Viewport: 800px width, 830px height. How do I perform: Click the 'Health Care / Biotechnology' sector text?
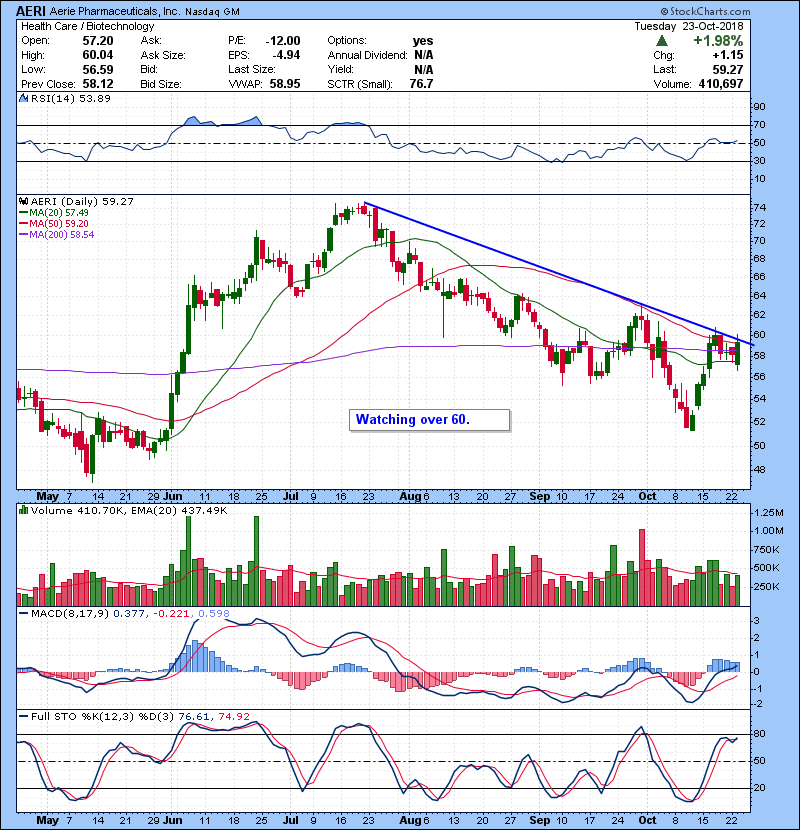(x=88, y=26)
